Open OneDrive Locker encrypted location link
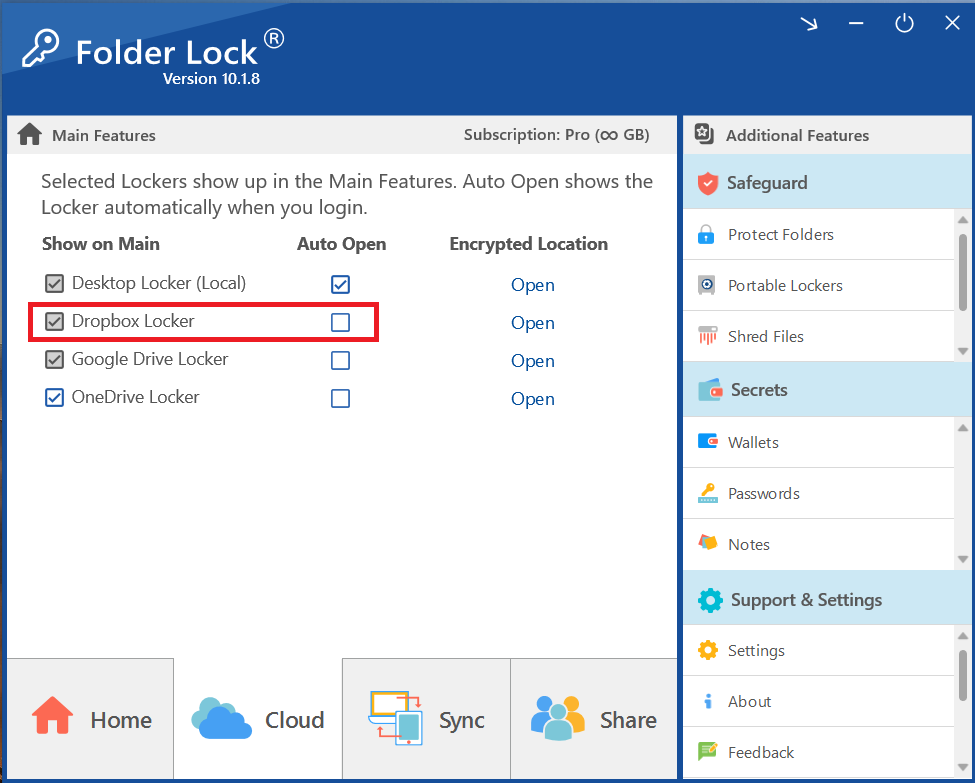This screenshot has width=975, height=783. click(532, 399)
